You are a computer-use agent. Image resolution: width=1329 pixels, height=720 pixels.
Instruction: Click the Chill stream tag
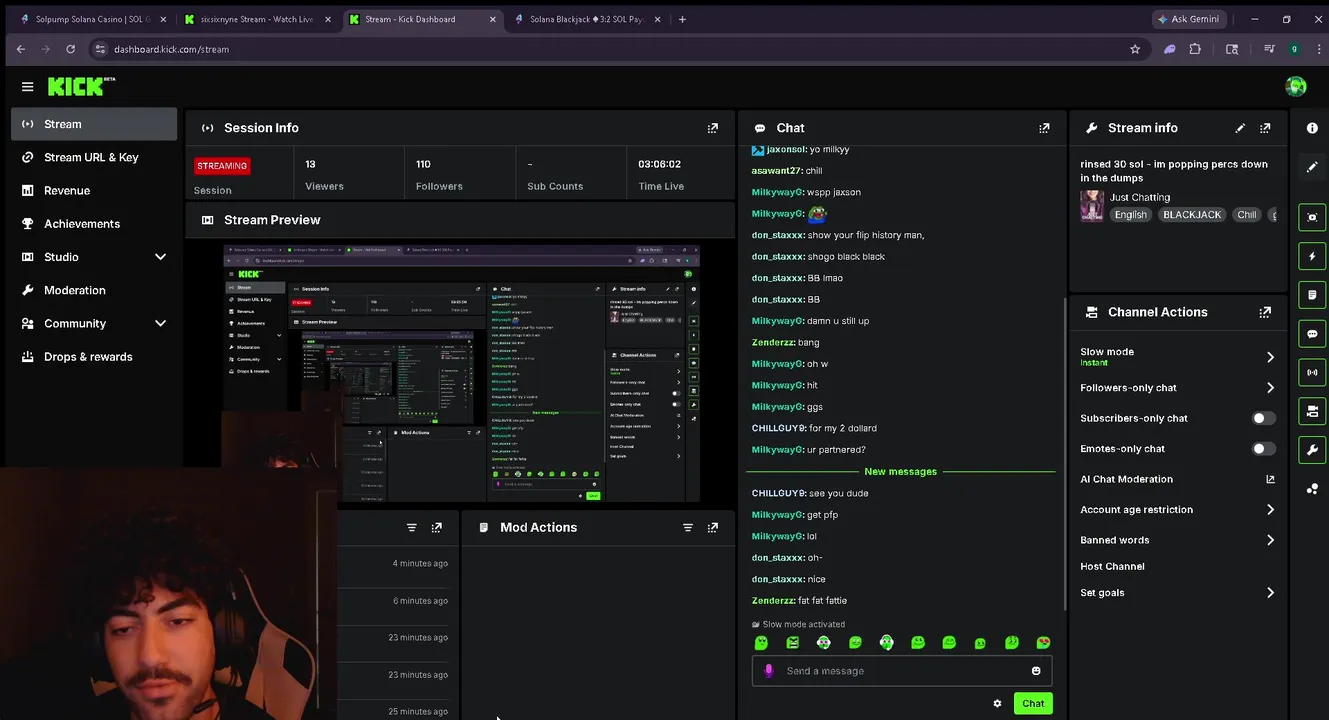pyautogui.click(x=1246, y=215)
